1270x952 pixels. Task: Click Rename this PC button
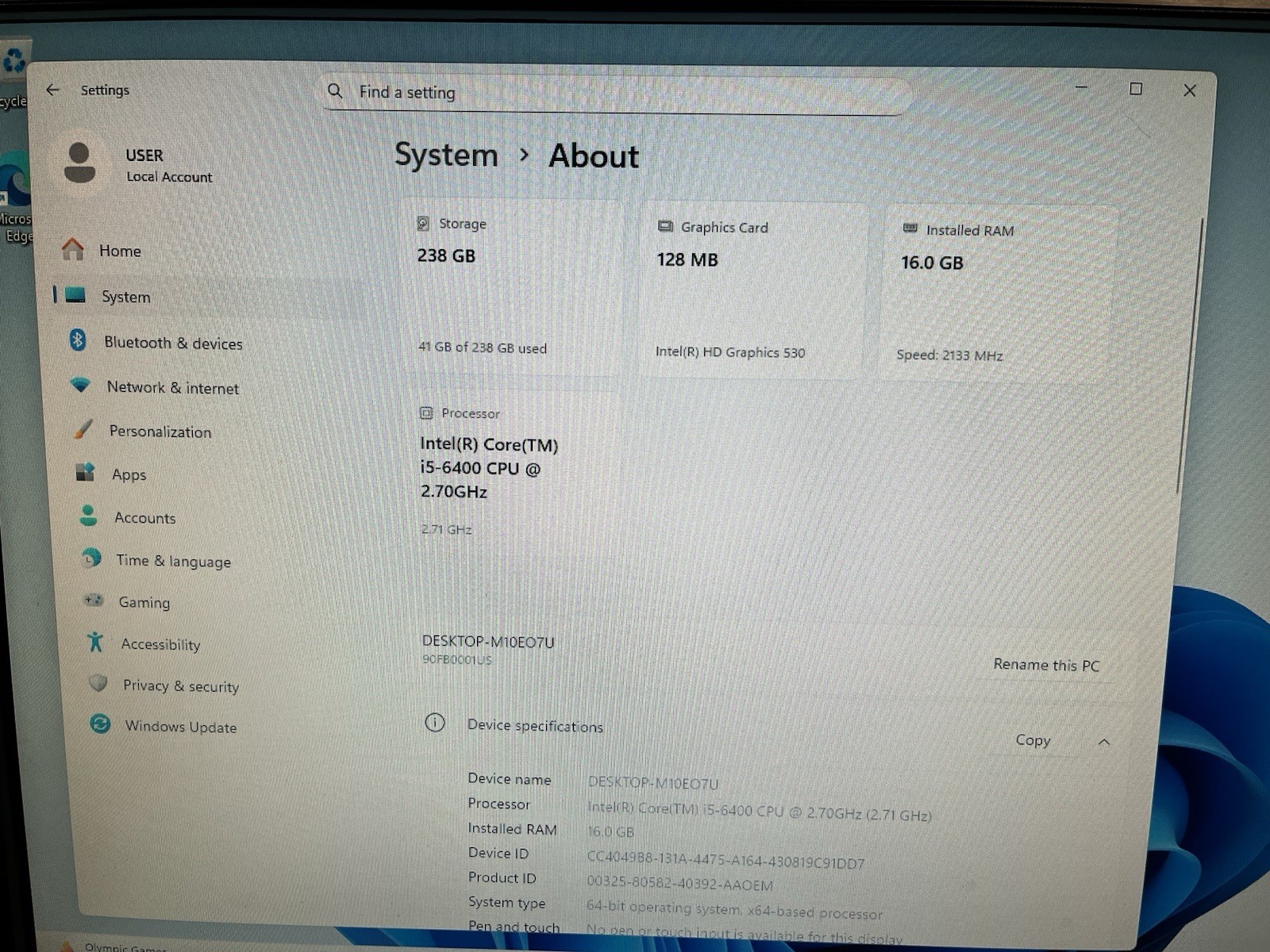(x=1046, y=665)
